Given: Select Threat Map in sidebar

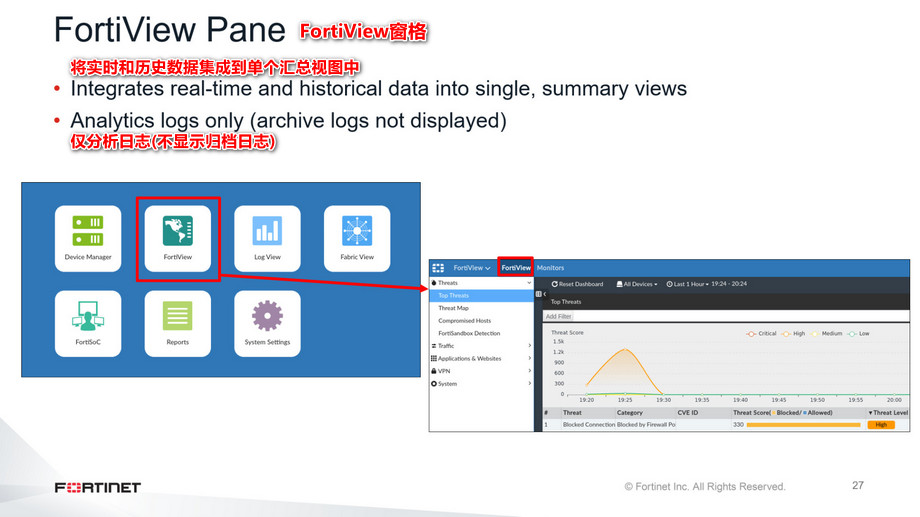Looking at the screenshot, I should click(454, 308).
